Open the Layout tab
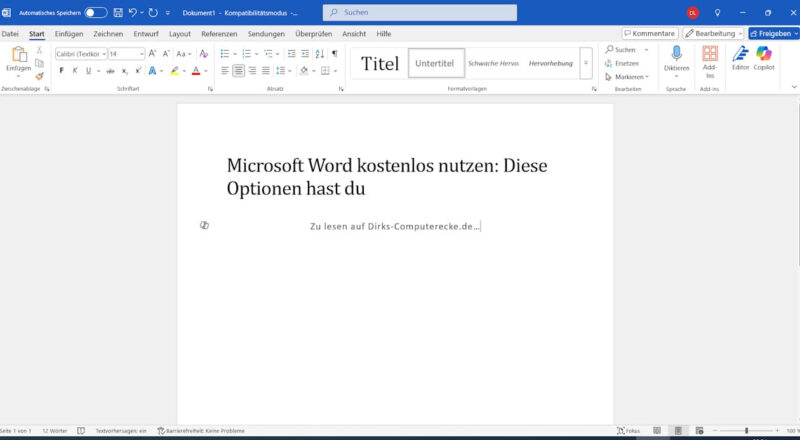800x440 pixels. click(180, 34)
